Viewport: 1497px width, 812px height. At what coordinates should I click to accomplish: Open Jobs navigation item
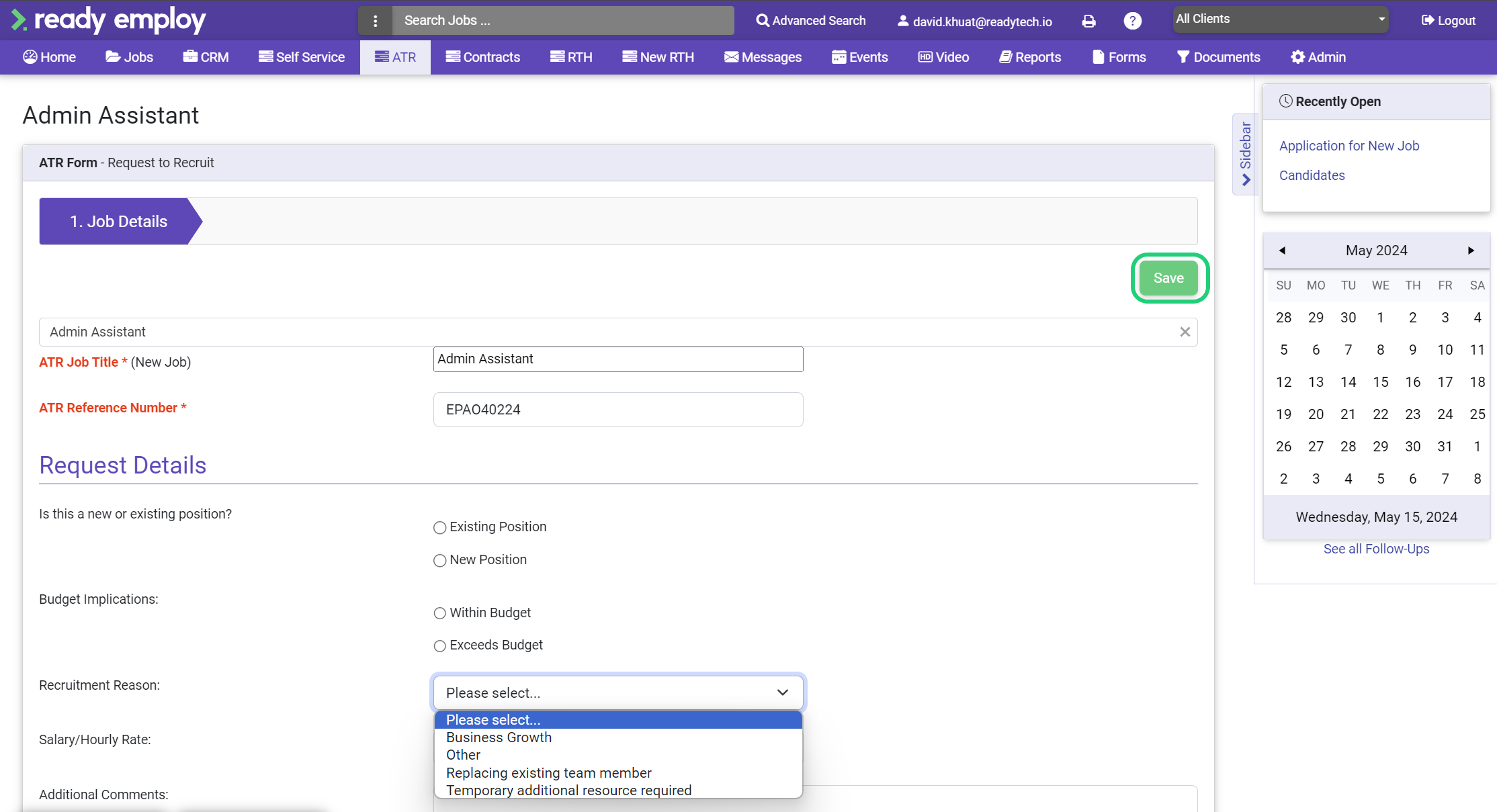click(130, 57)
